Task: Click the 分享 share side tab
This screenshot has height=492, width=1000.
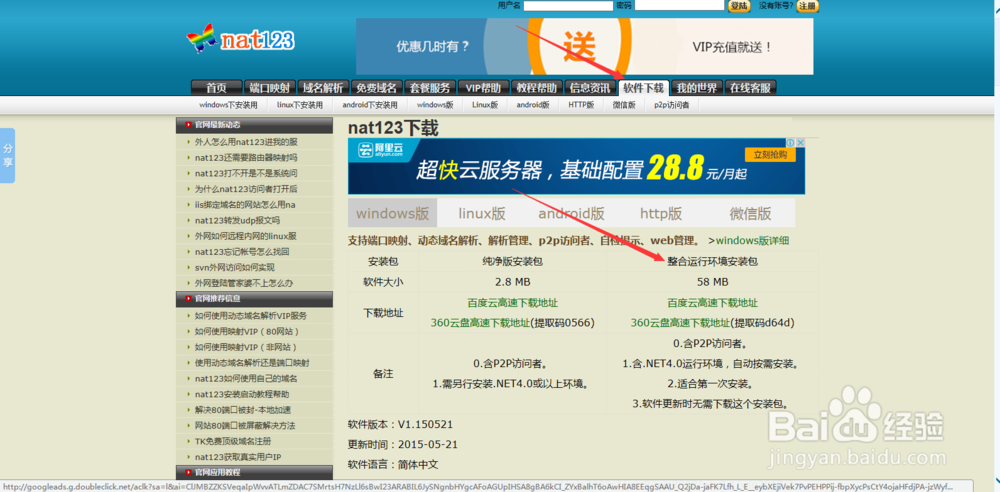Action: pos(8,156)
